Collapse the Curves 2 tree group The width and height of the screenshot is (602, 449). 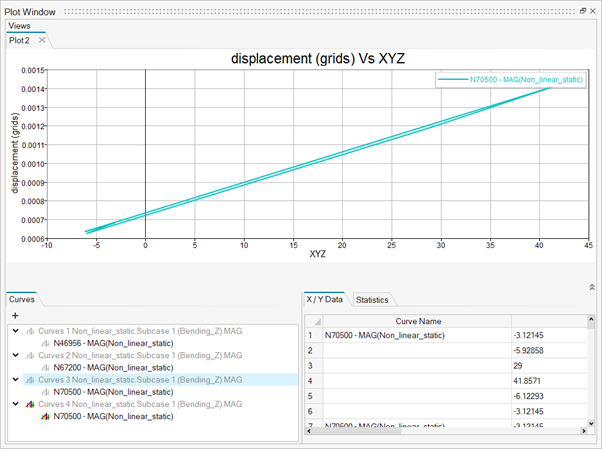point(14,355)
